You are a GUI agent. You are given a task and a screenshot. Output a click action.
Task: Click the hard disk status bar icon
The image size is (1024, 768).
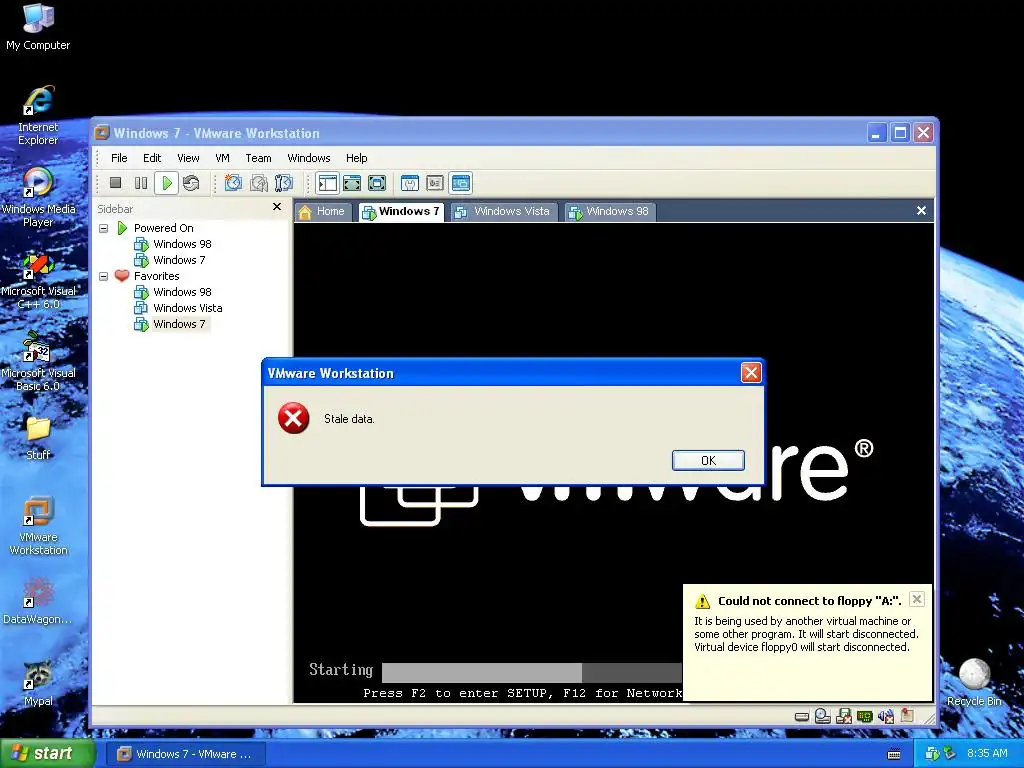click(x=802, y=717)
